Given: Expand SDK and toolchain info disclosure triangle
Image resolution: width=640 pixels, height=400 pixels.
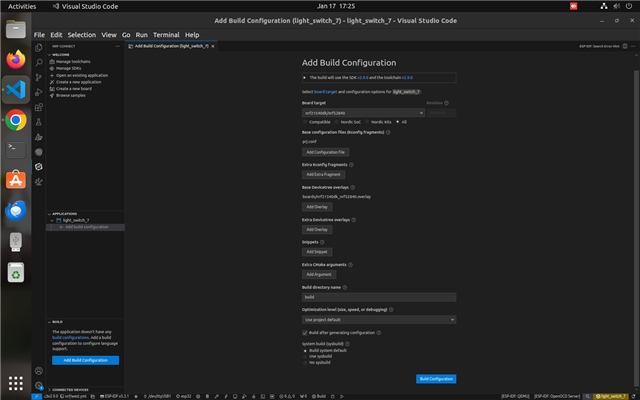Looking at the screenshot, I should pos(304,78).
